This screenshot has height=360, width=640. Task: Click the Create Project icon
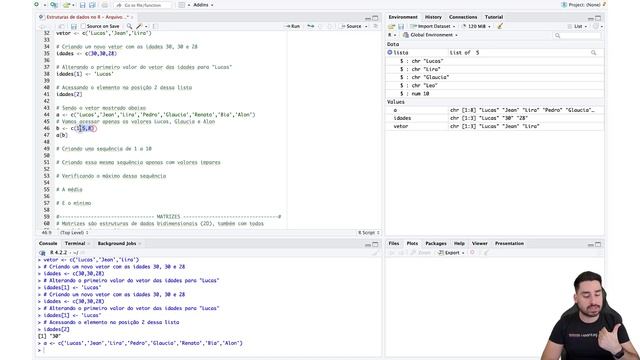pos(54,5)
